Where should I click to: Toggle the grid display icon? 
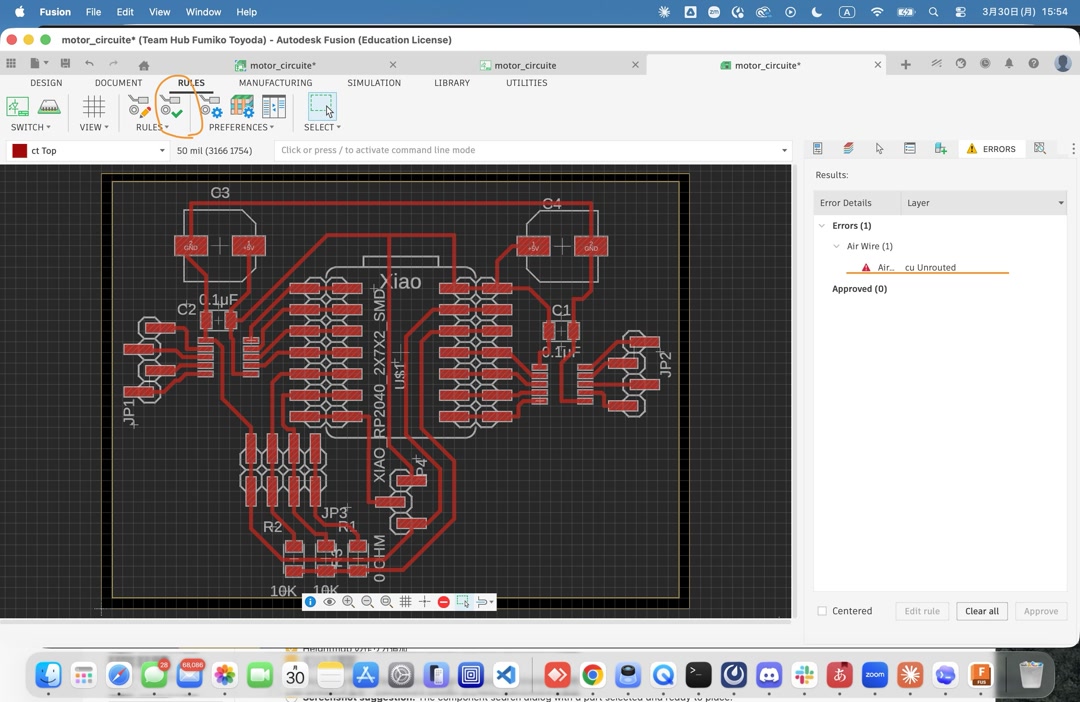tap(405, 601)
